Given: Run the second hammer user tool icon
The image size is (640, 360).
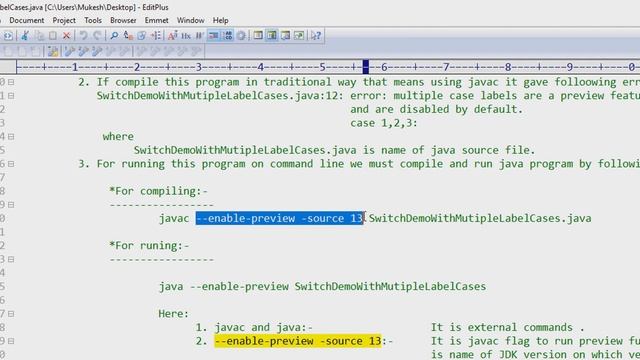Looking at the screenshot, I should tap(84, 51).
